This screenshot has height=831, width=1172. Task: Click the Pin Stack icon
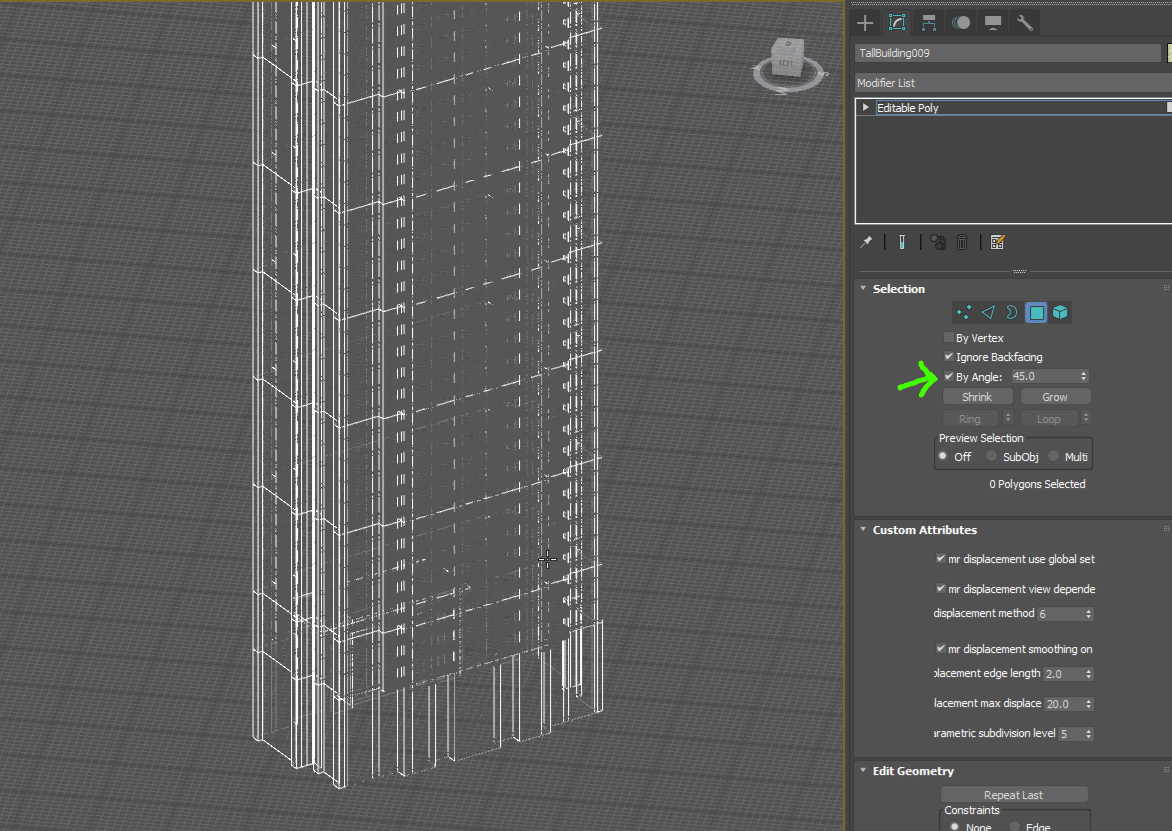[x=867, y=242]
